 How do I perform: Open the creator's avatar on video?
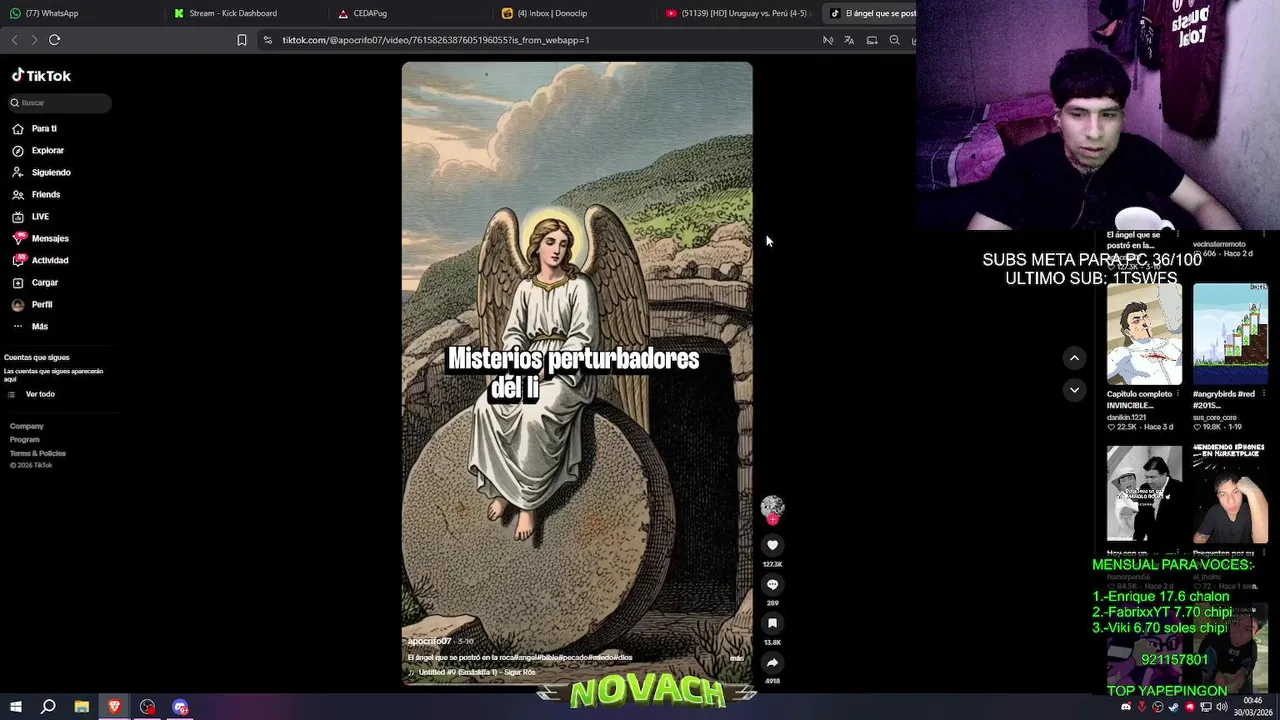point(772,506)
